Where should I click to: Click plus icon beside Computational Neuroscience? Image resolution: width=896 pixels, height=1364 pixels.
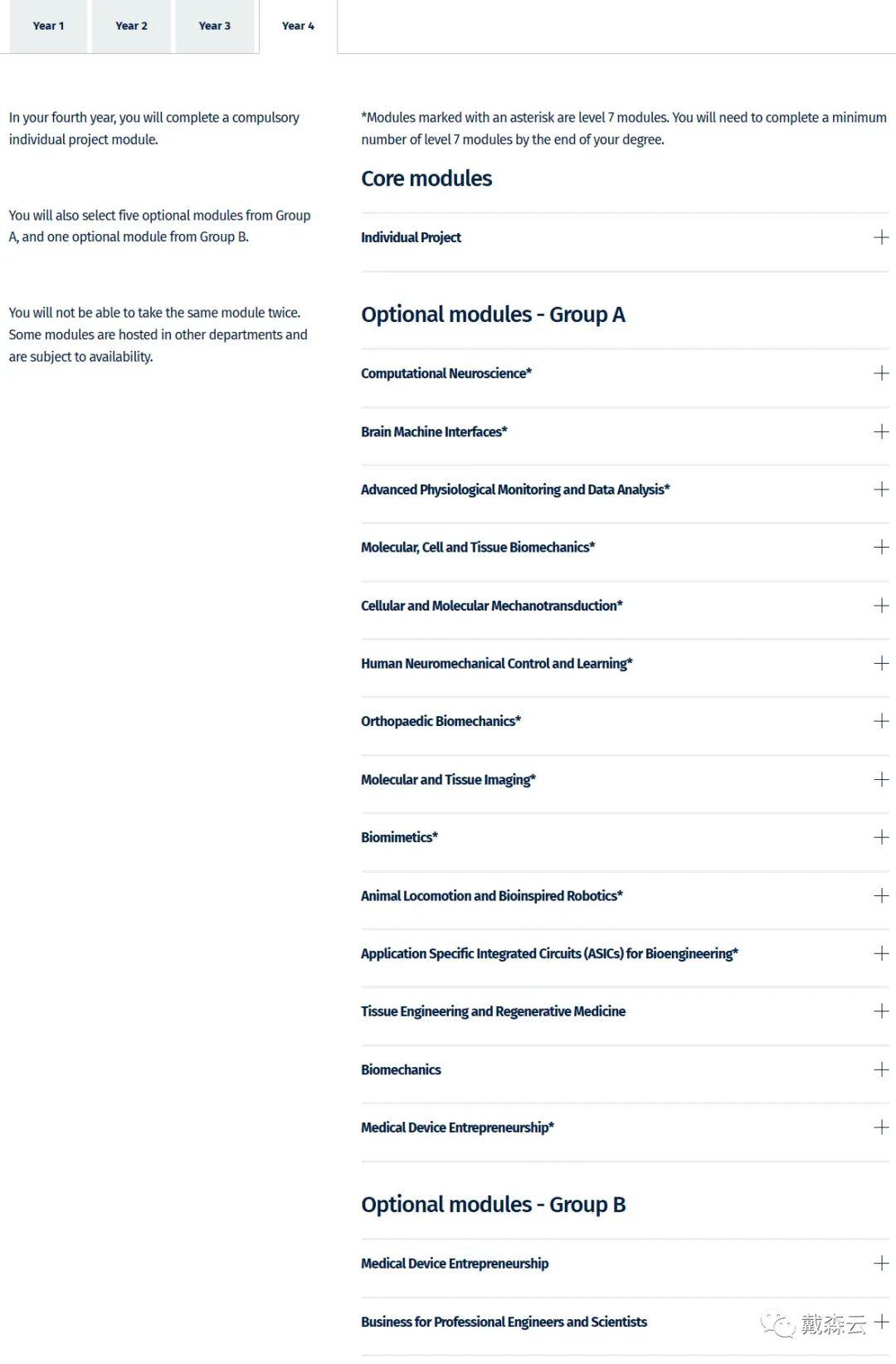tap(881, 373)
